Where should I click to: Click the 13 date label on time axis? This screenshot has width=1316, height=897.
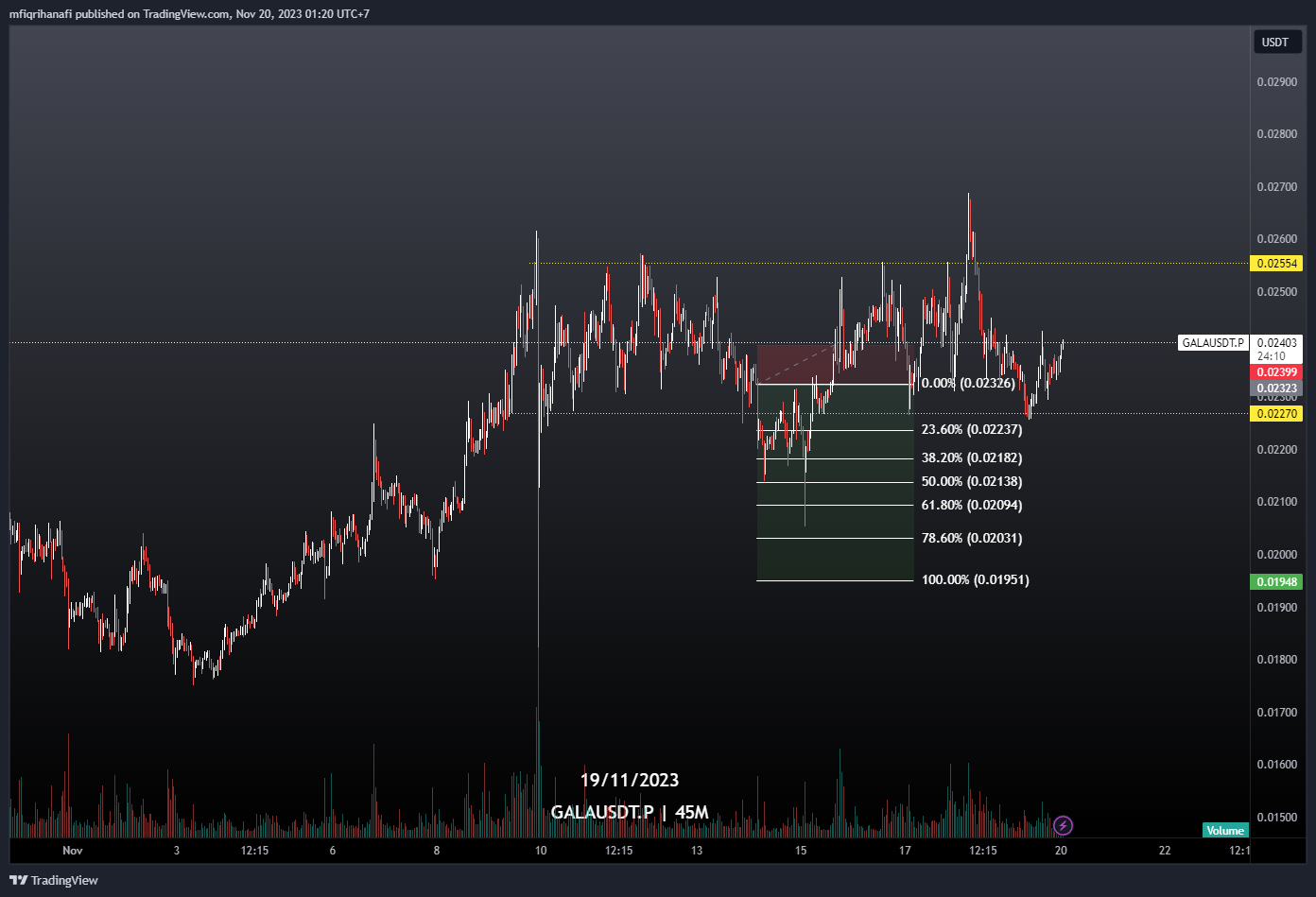pyautogui.click(x=697, y=851)
